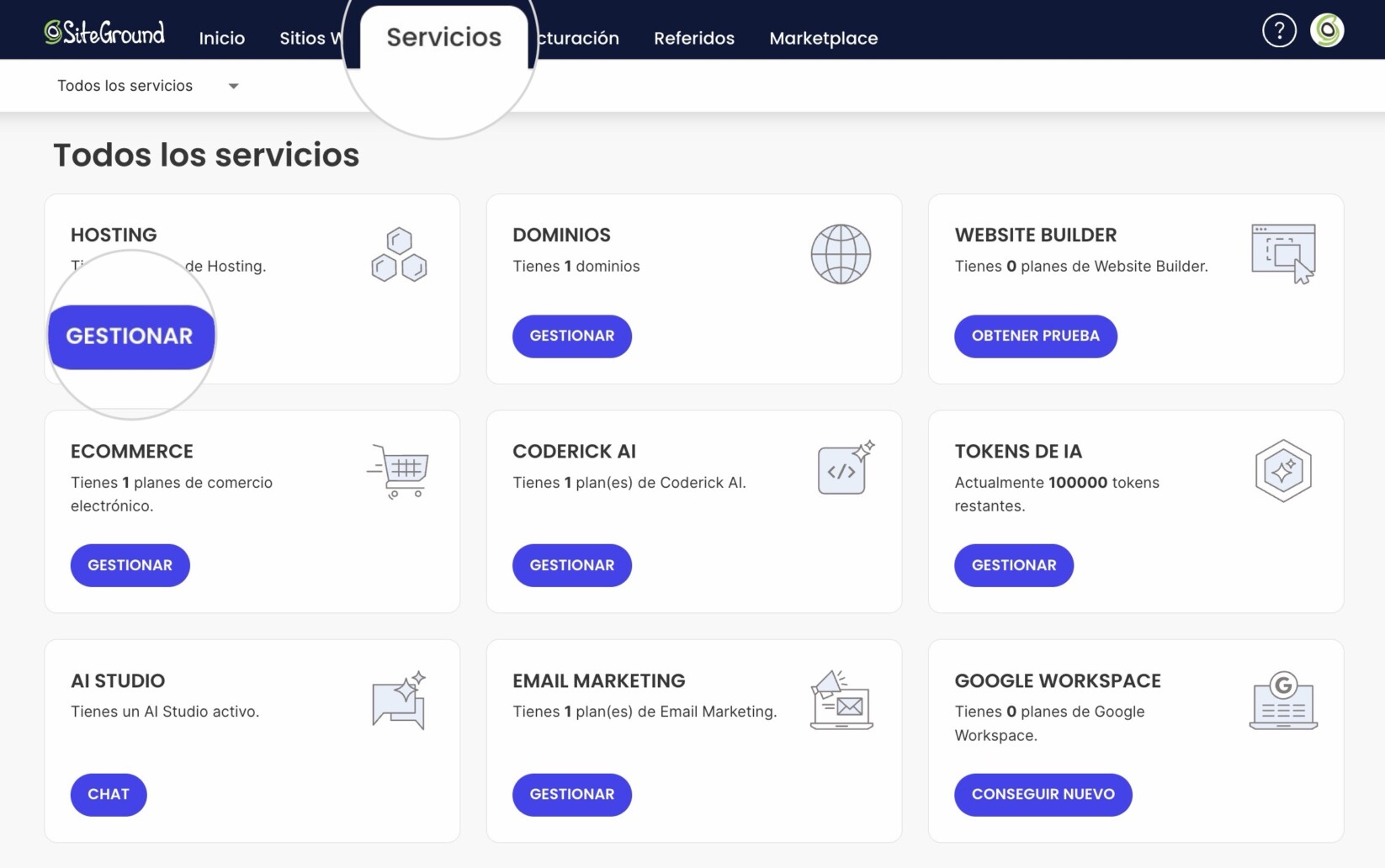The width and height of the screenshot is (1385, 868).
Task: Open the user profile avatar icon
Action: (1327, 31)
